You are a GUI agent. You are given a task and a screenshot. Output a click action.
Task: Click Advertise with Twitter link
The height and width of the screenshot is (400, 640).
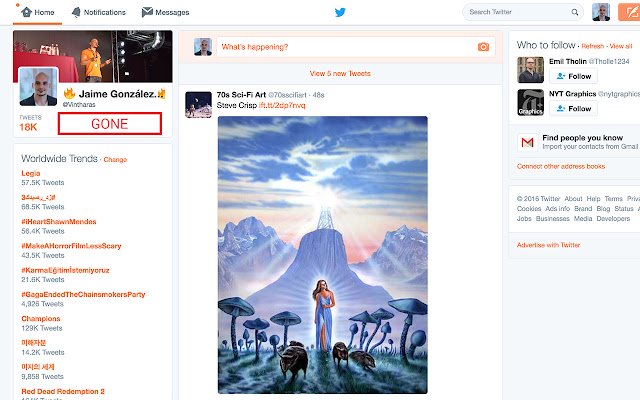[x=548, y=245]
